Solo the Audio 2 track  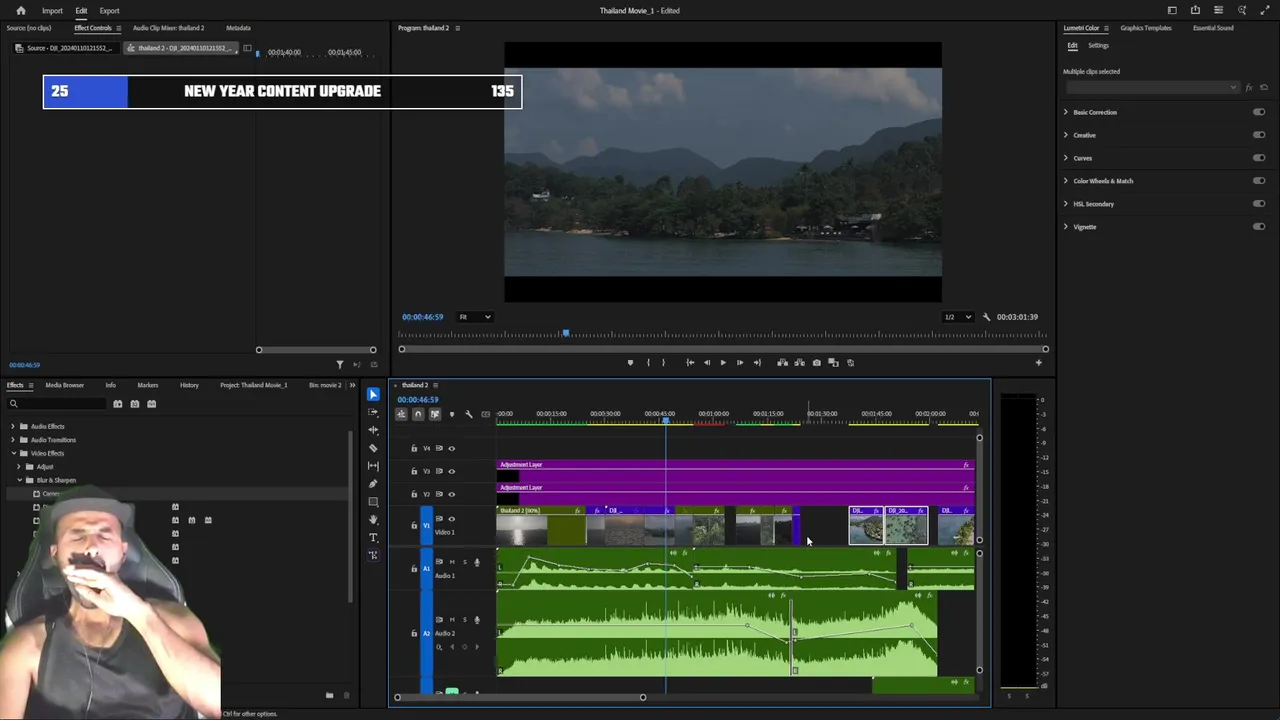tap(464, 620)
